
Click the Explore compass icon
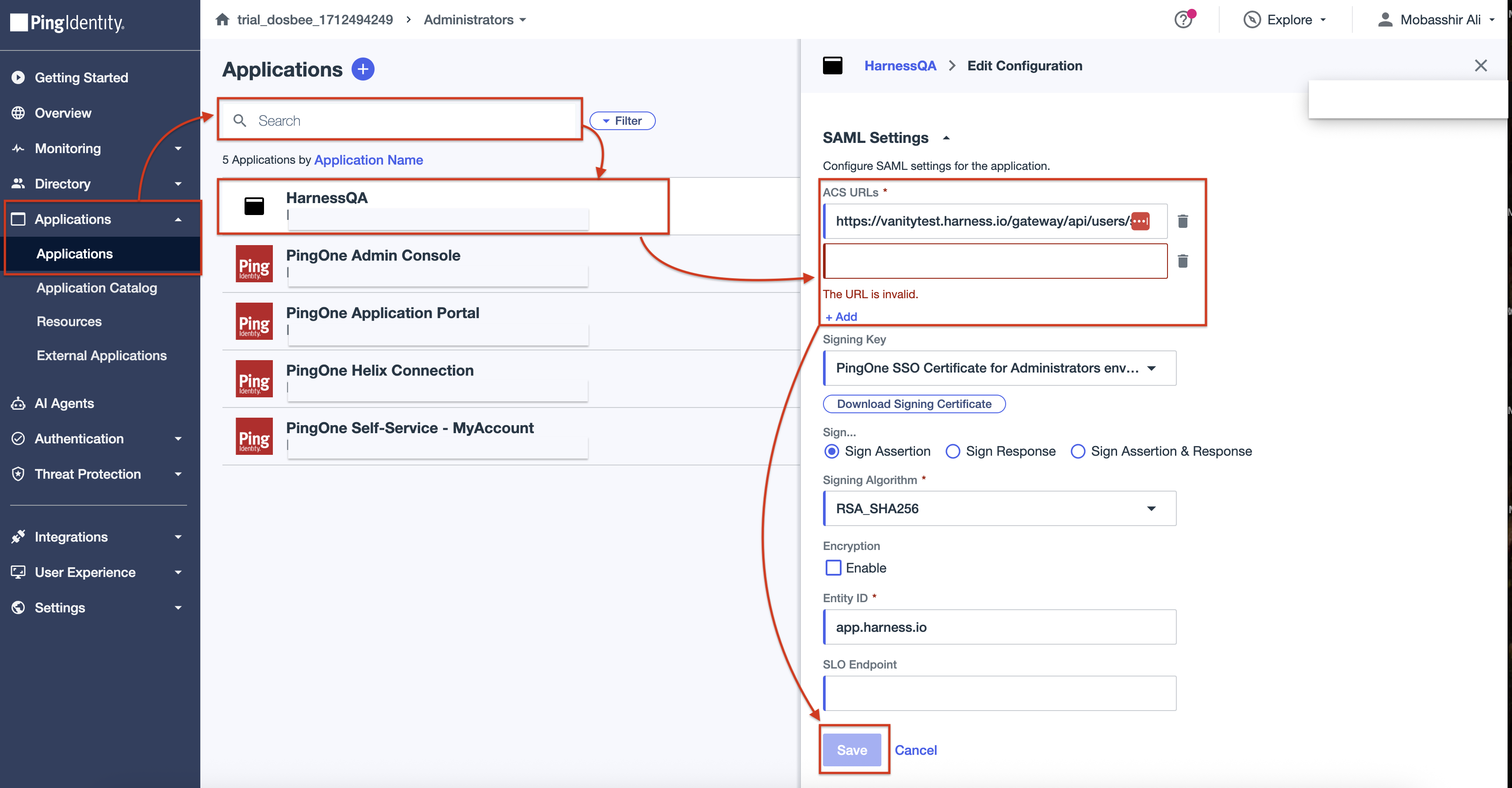click(1252, 19)
